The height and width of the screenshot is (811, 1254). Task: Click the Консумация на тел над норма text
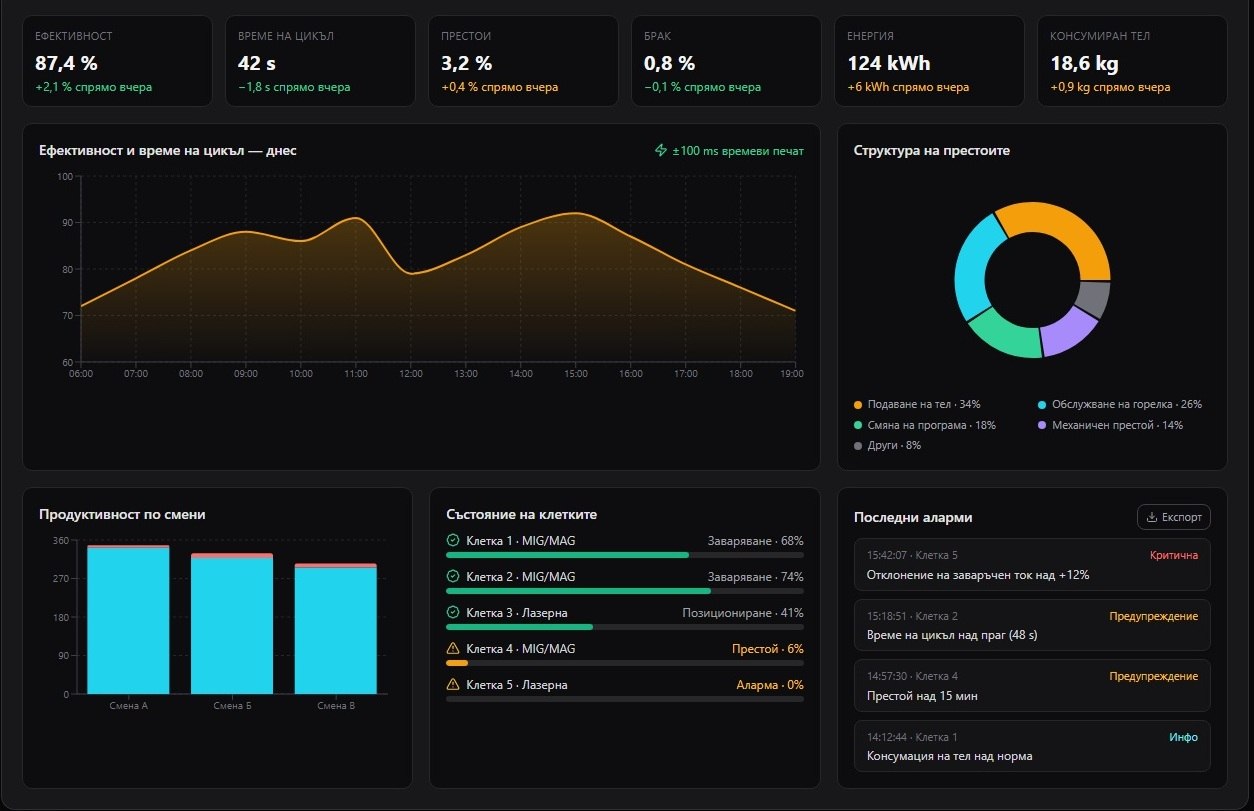click(x=950, y=756)
